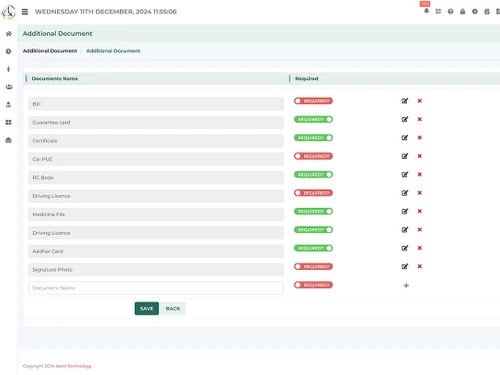Open the hamburger menu in header
500x375 pixels.
(25, 12)
